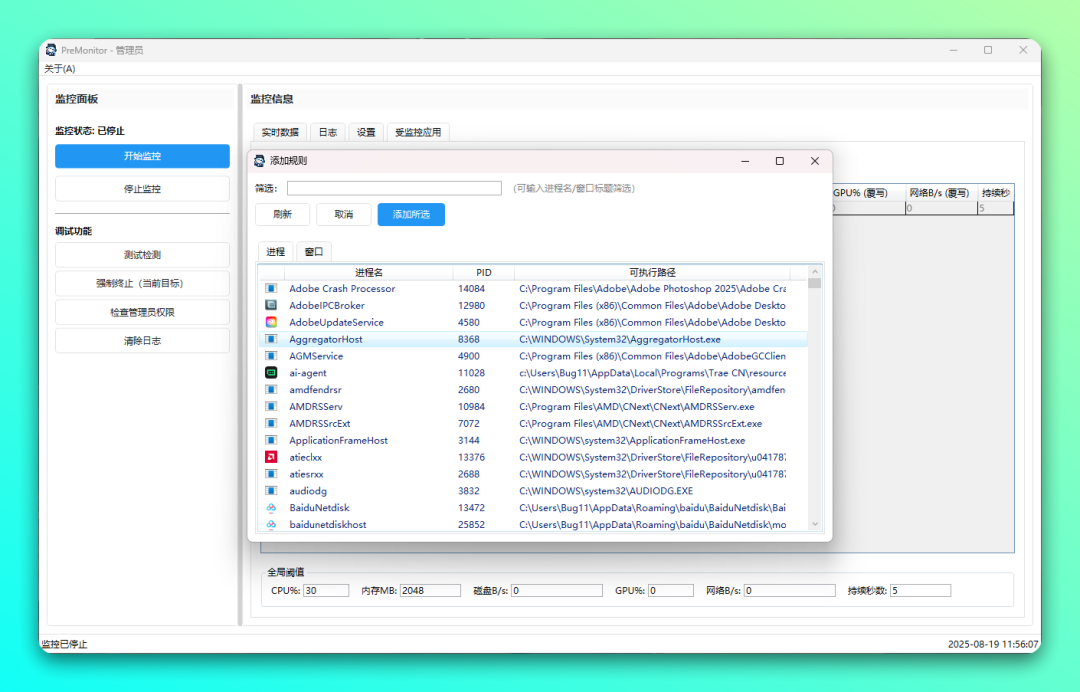Sort by the PID column header
The image size is (1080, 692).
pos(484,273)
